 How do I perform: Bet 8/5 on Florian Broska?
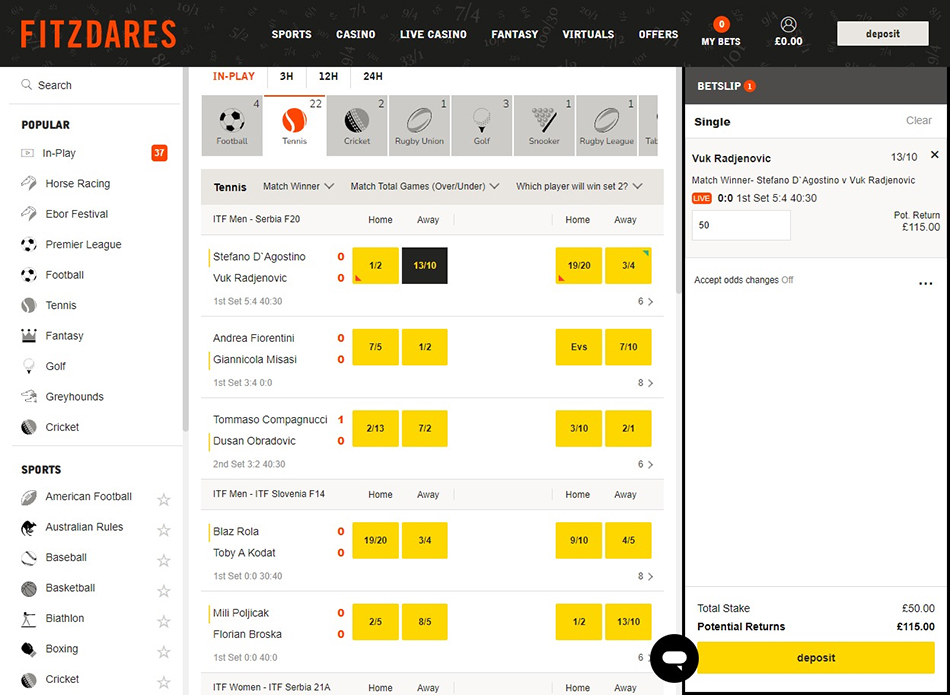425,622
